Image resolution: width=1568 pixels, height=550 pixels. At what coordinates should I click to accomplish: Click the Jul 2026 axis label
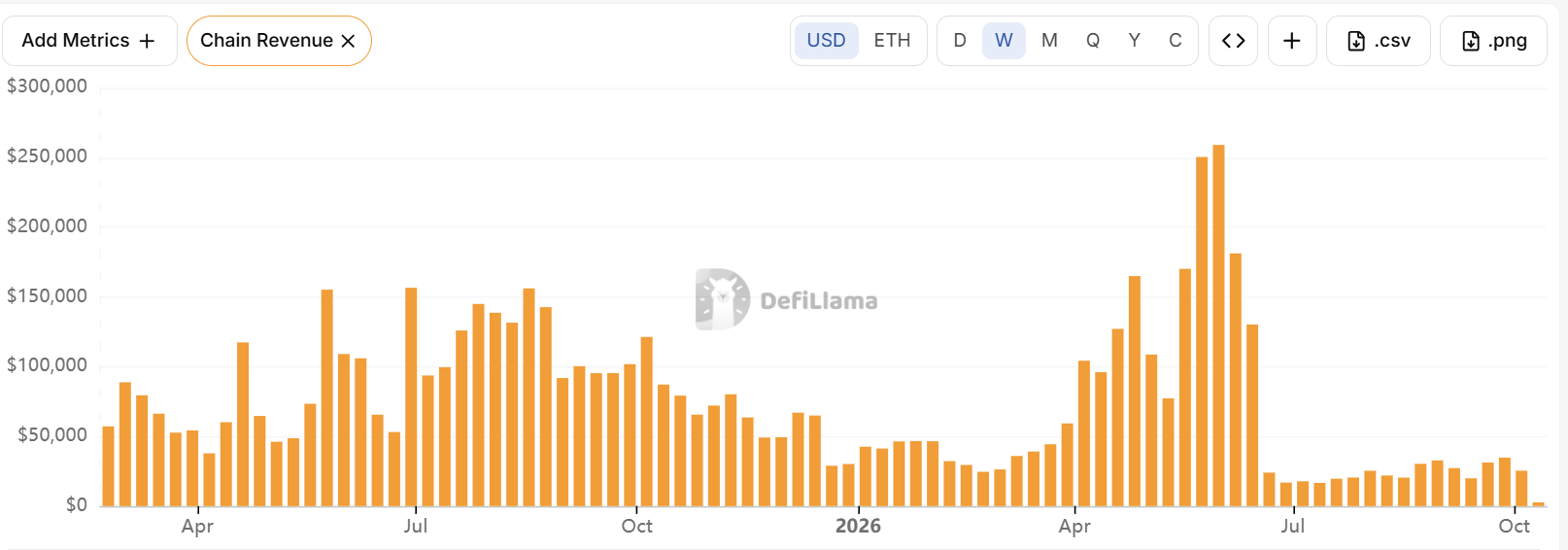pos(1292,526)
